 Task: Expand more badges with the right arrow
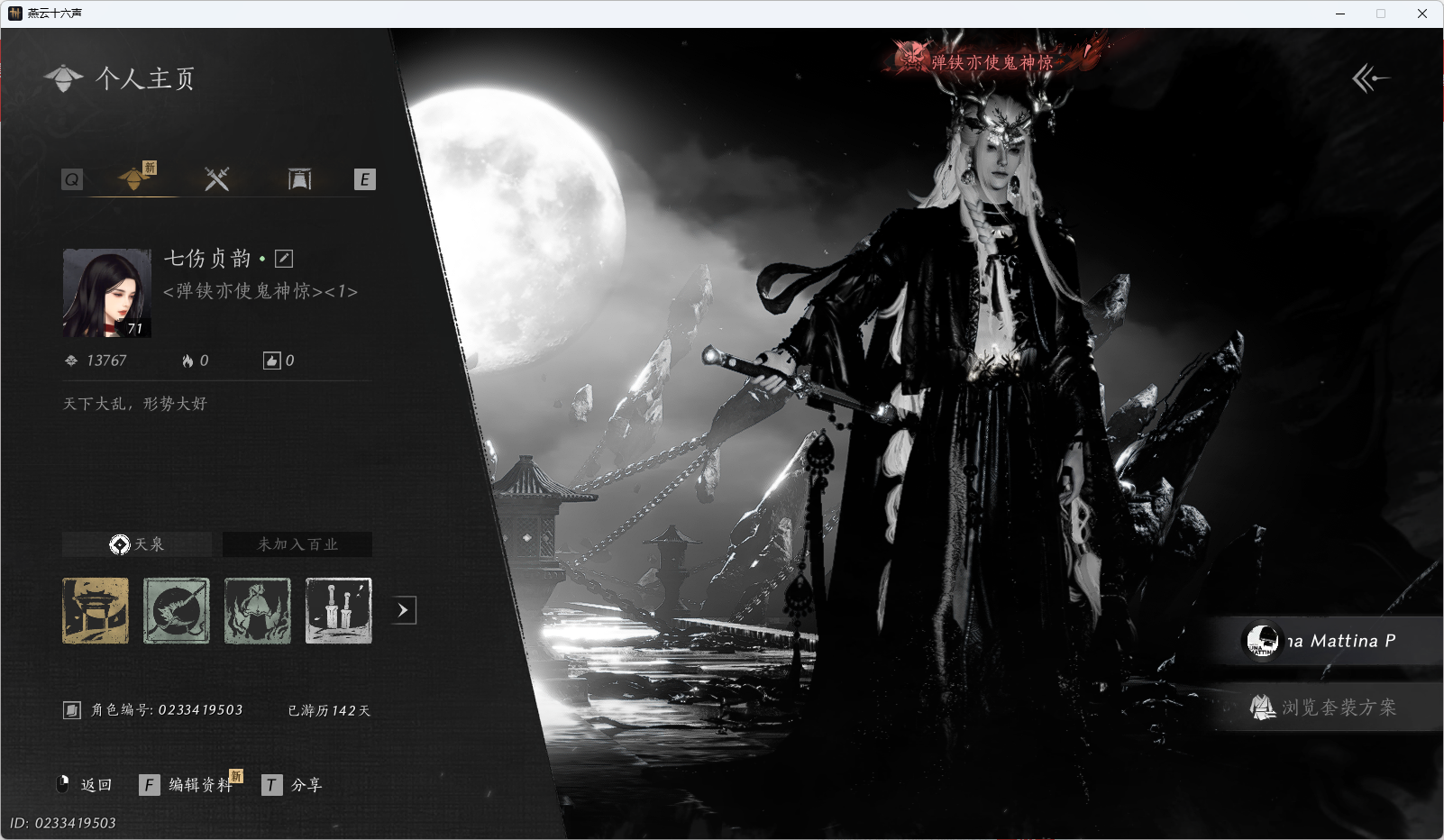click(403, 610)
